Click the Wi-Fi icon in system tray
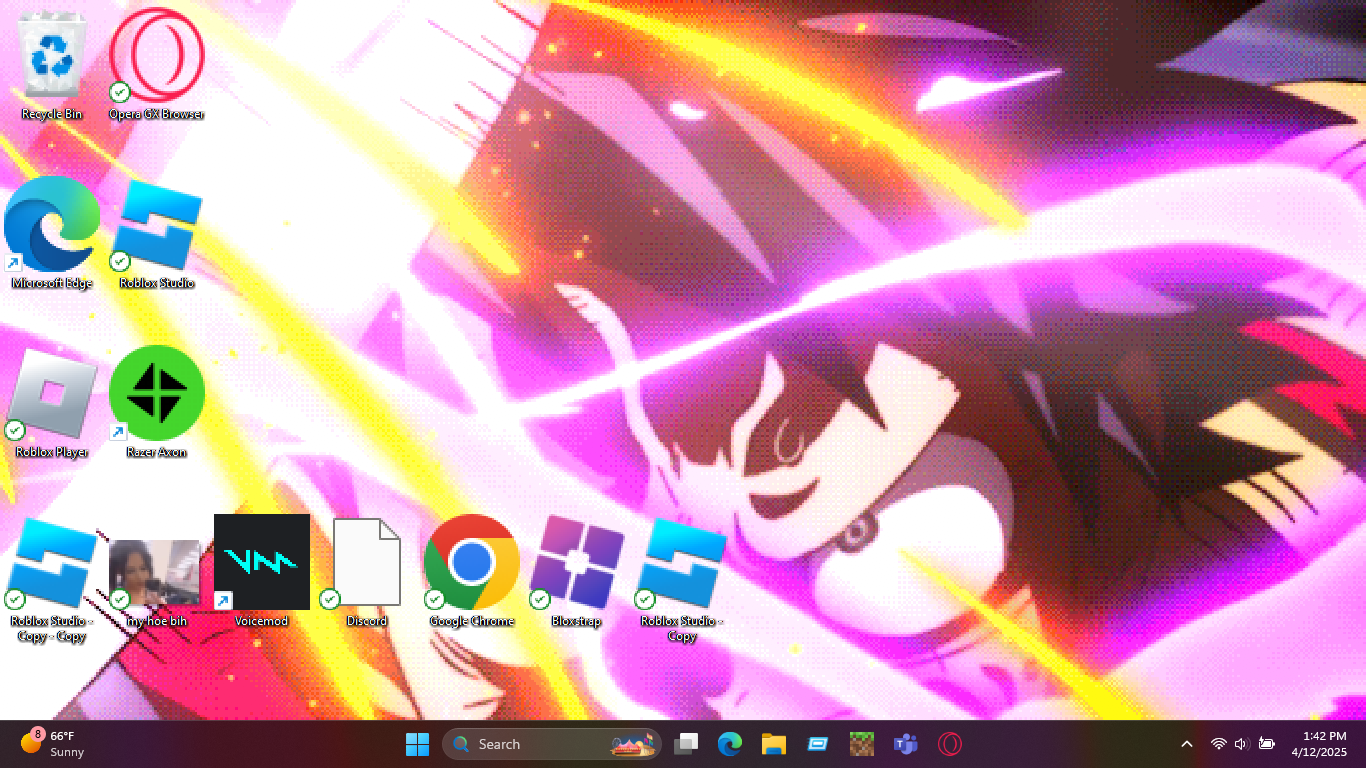 click(x=1219, y=744)
